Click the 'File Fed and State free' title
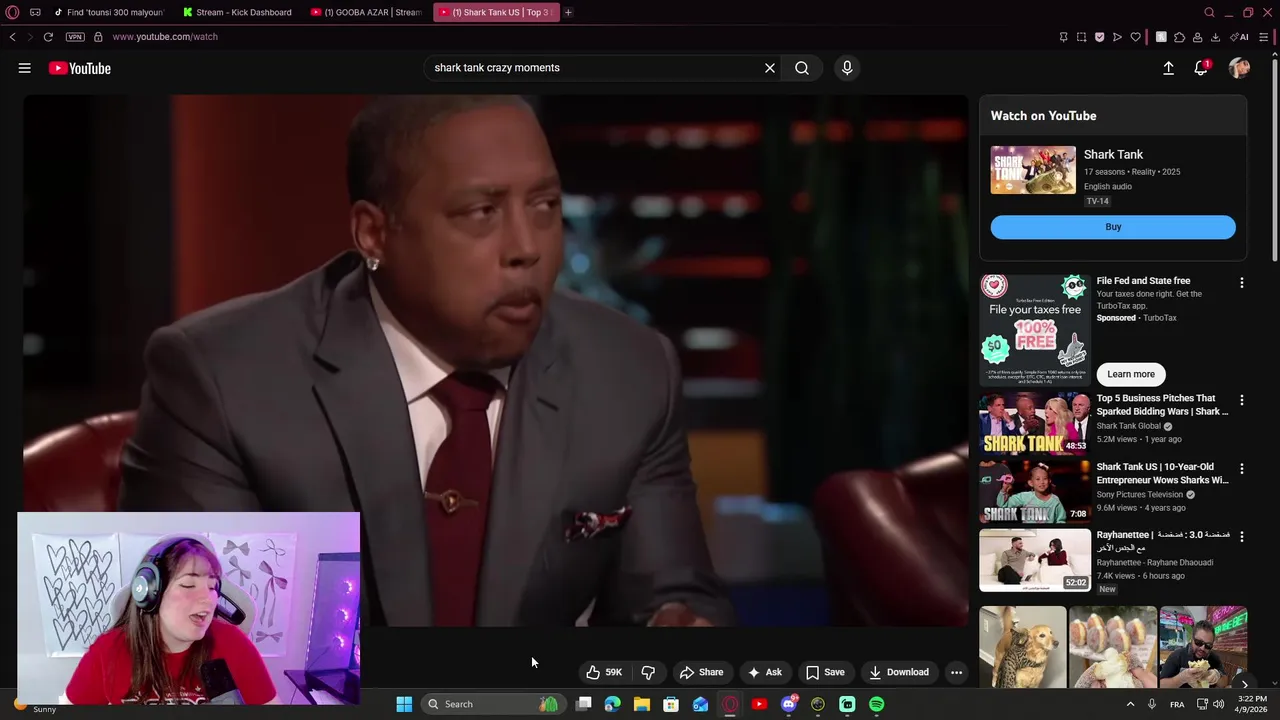The image size is (1280, 720). pyautogui.click(x=1143, y=281)
